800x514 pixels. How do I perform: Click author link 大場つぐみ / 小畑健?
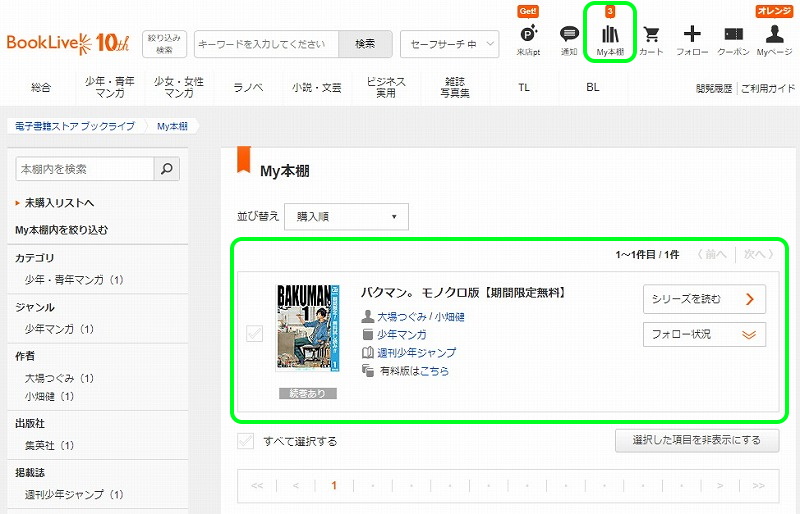pos(420,317)
